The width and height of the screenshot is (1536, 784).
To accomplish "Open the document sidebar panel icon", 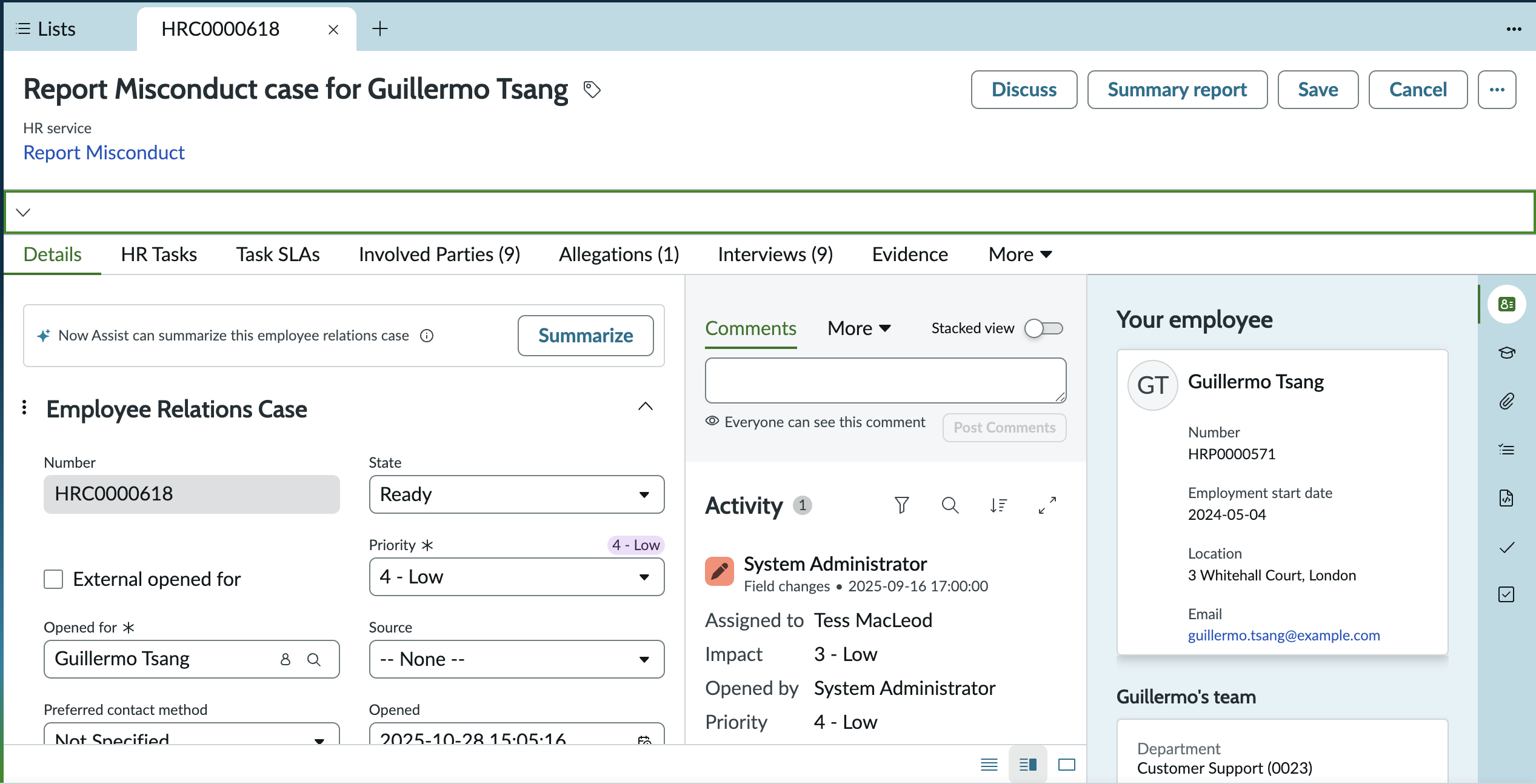I will point(1506,498).
